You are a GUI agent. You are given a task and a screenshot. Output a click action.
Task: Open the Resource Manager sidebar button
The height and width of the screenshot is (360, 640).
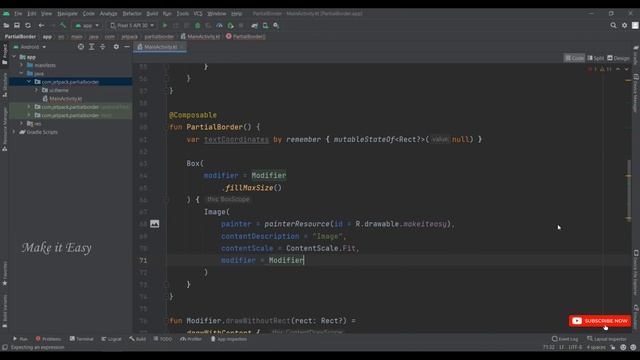pos(4,129)
